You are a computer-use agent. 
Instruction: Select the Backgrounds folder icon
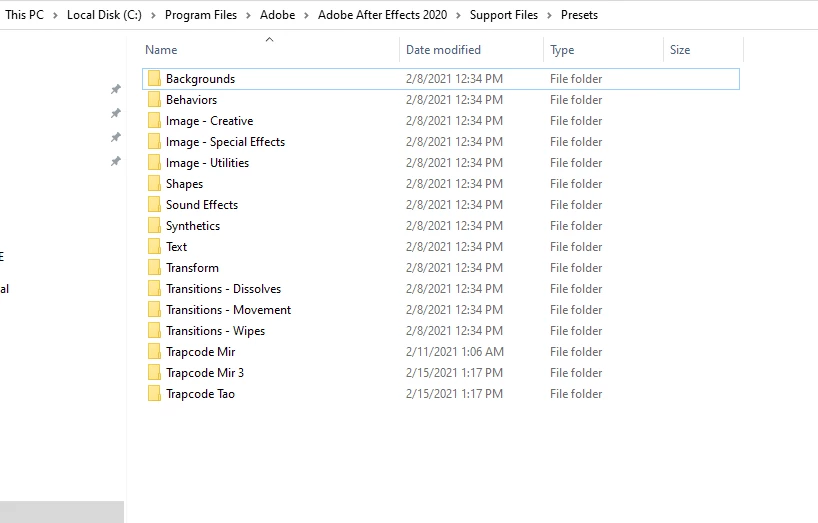point(154,78)
